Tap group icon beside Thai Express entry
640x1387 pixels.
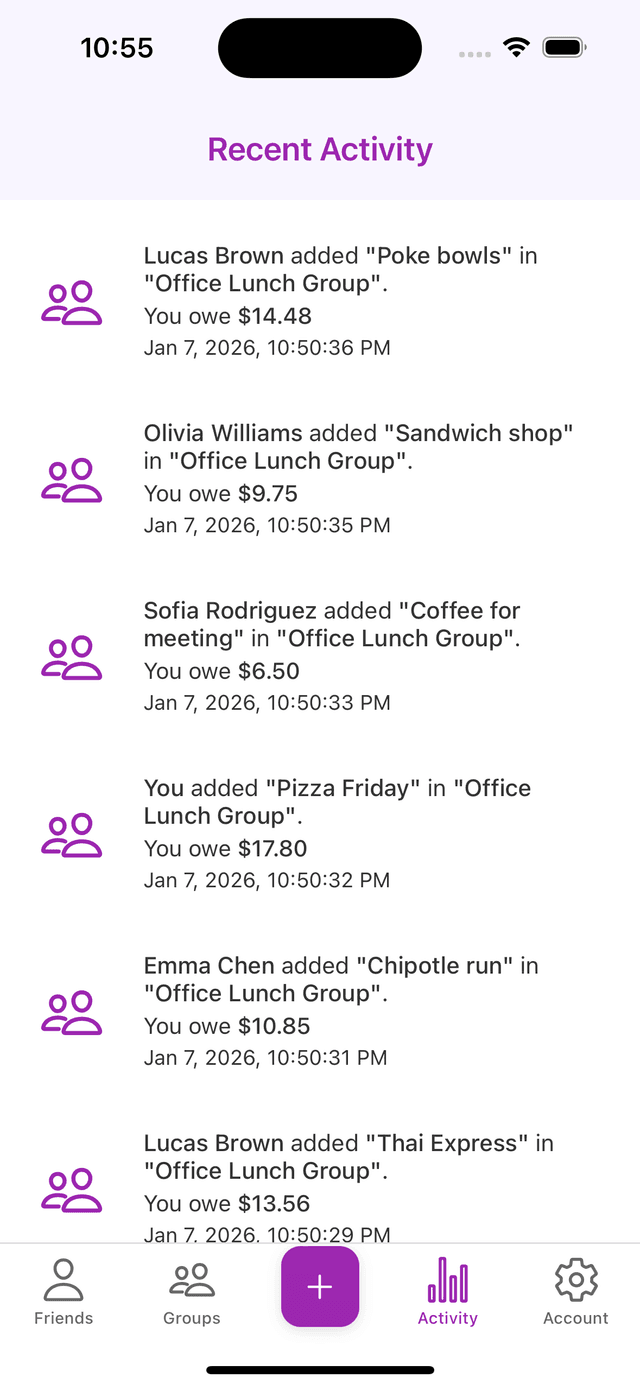coord(71,1189)
